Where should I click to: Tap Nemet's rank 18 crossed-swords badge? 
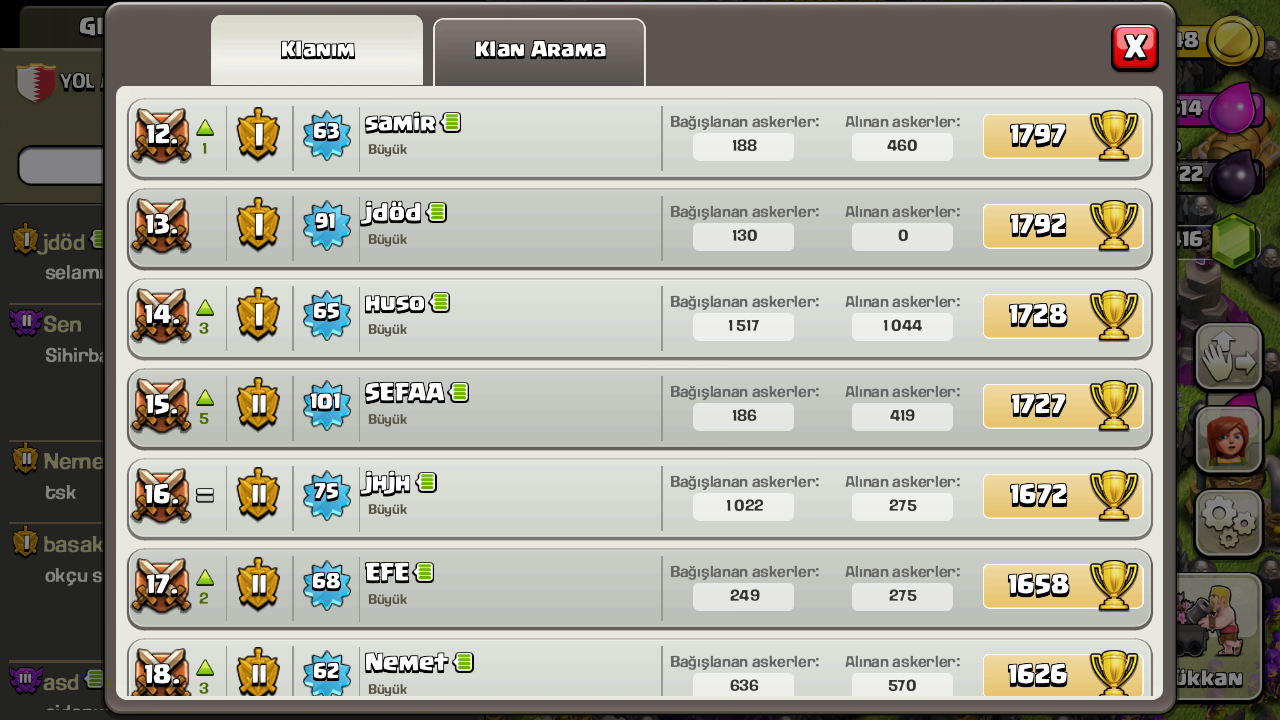tap(161, 673)
